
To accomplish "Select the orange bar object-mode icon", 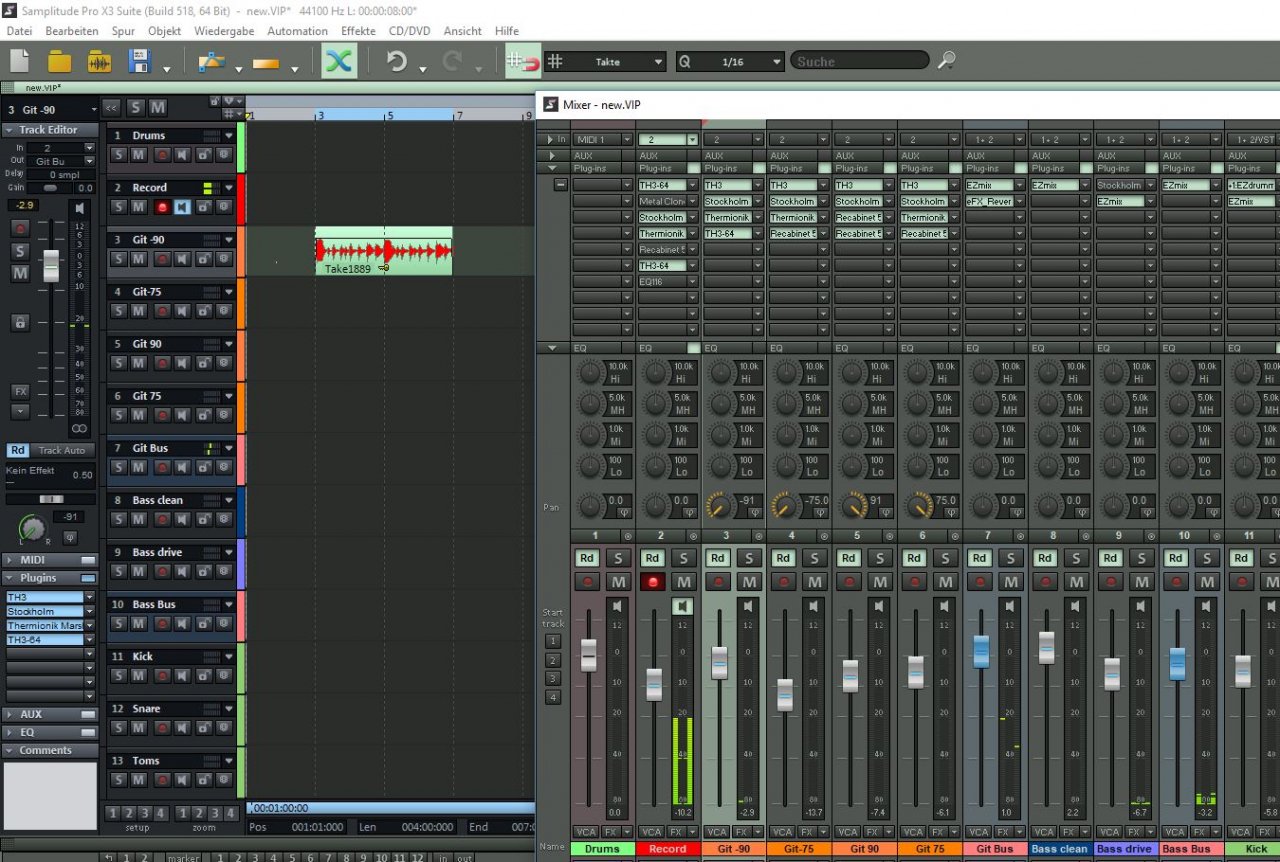I will (266, 62).
